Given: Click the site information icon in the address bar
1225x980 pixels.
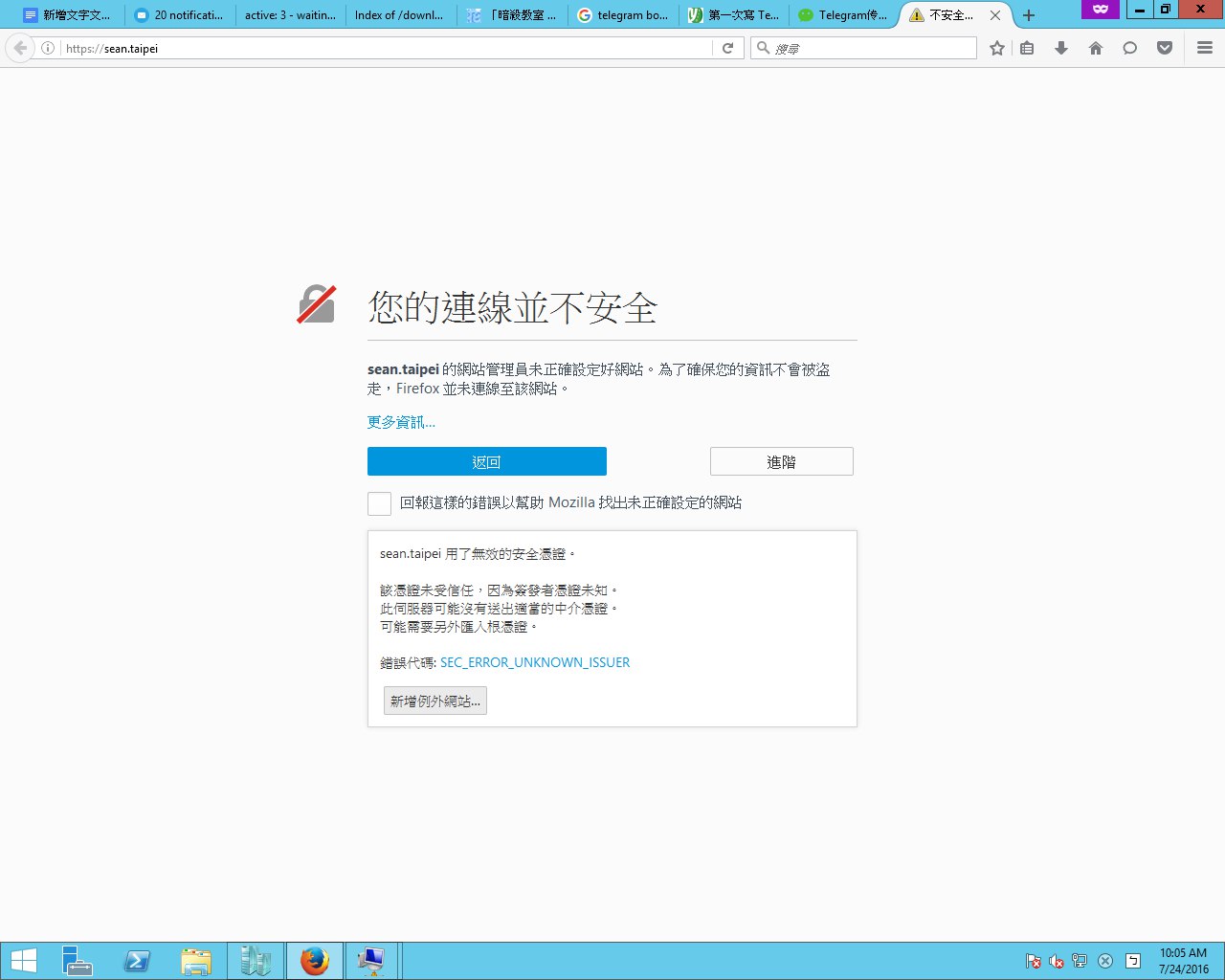Looking at the screenshot, I should 48,48.
